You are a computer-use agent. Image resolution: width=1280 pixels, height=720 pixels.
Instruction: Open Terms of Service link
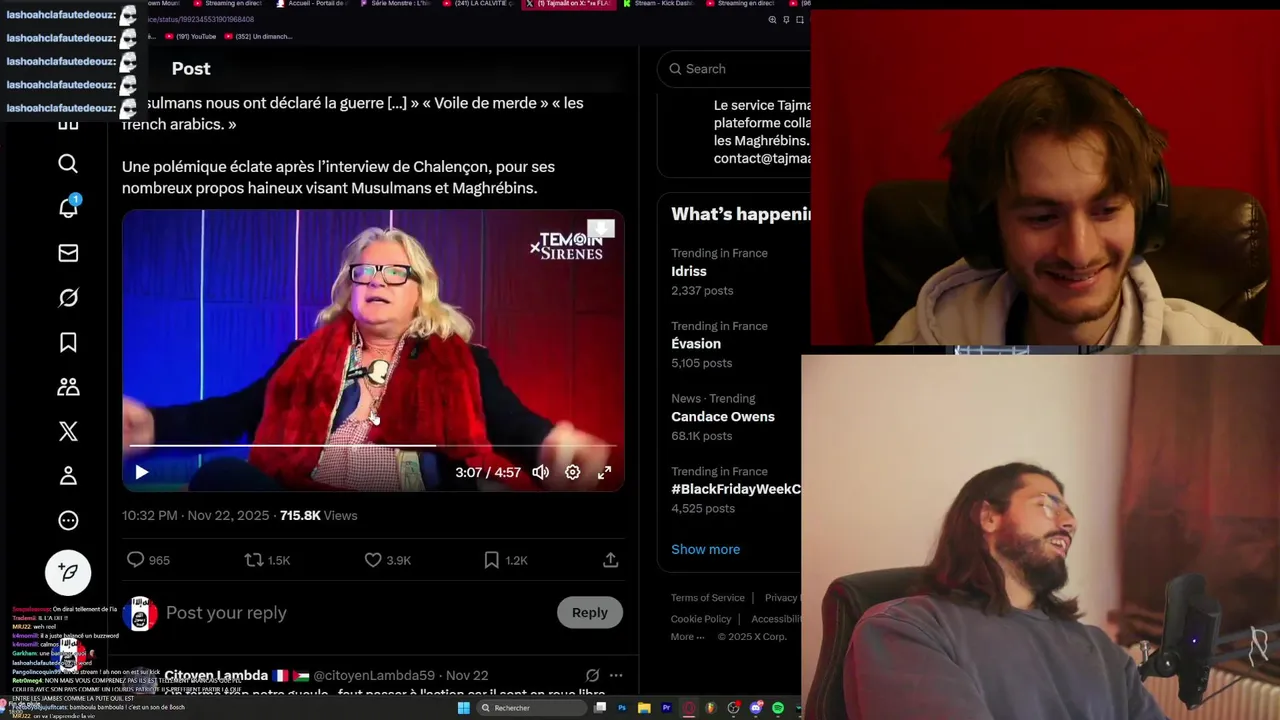[707, 597]
